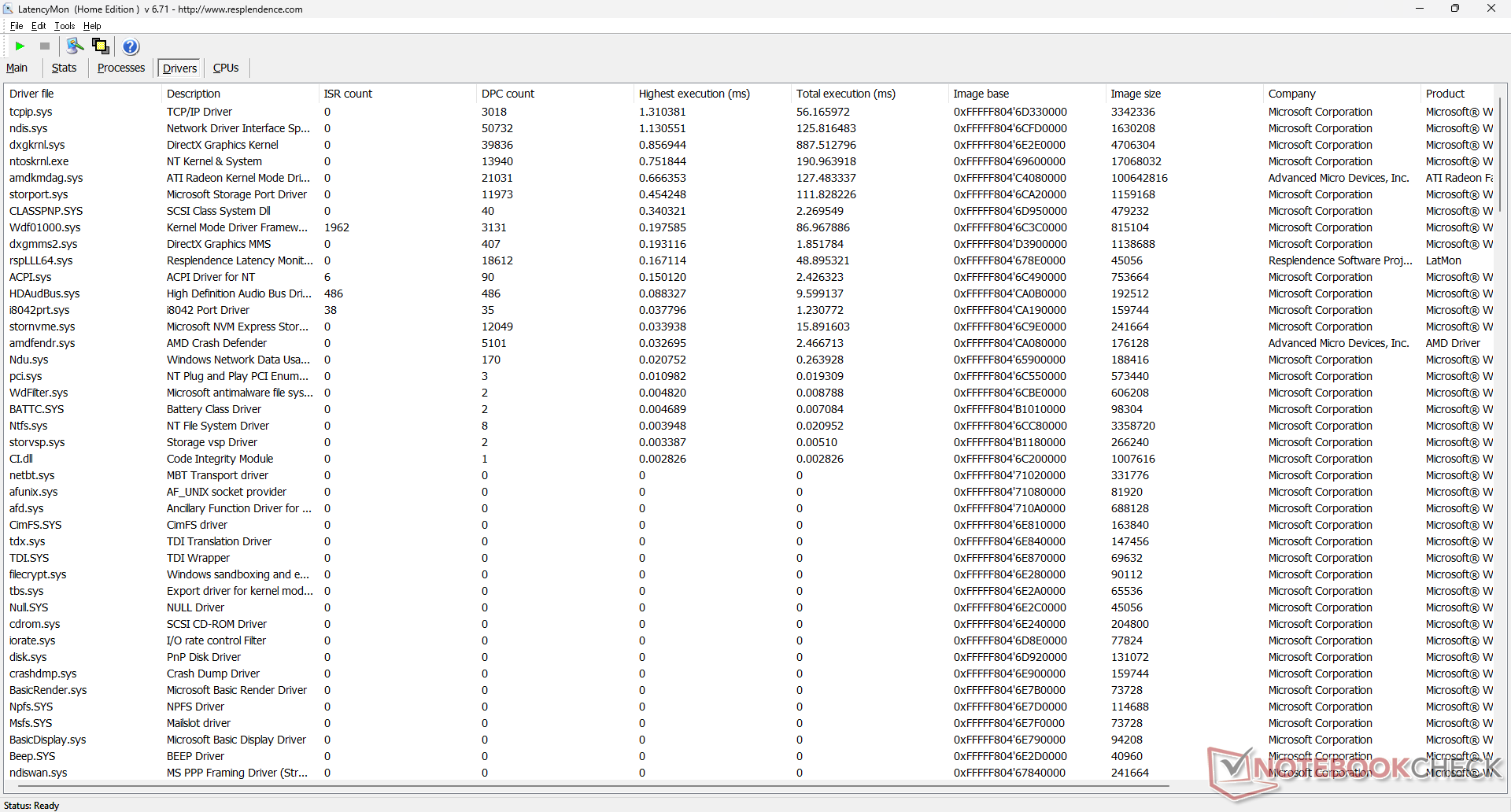Sort by the Image base column header
The height and width of the screenshot is (812, 1511).
tap(1027, 94)
